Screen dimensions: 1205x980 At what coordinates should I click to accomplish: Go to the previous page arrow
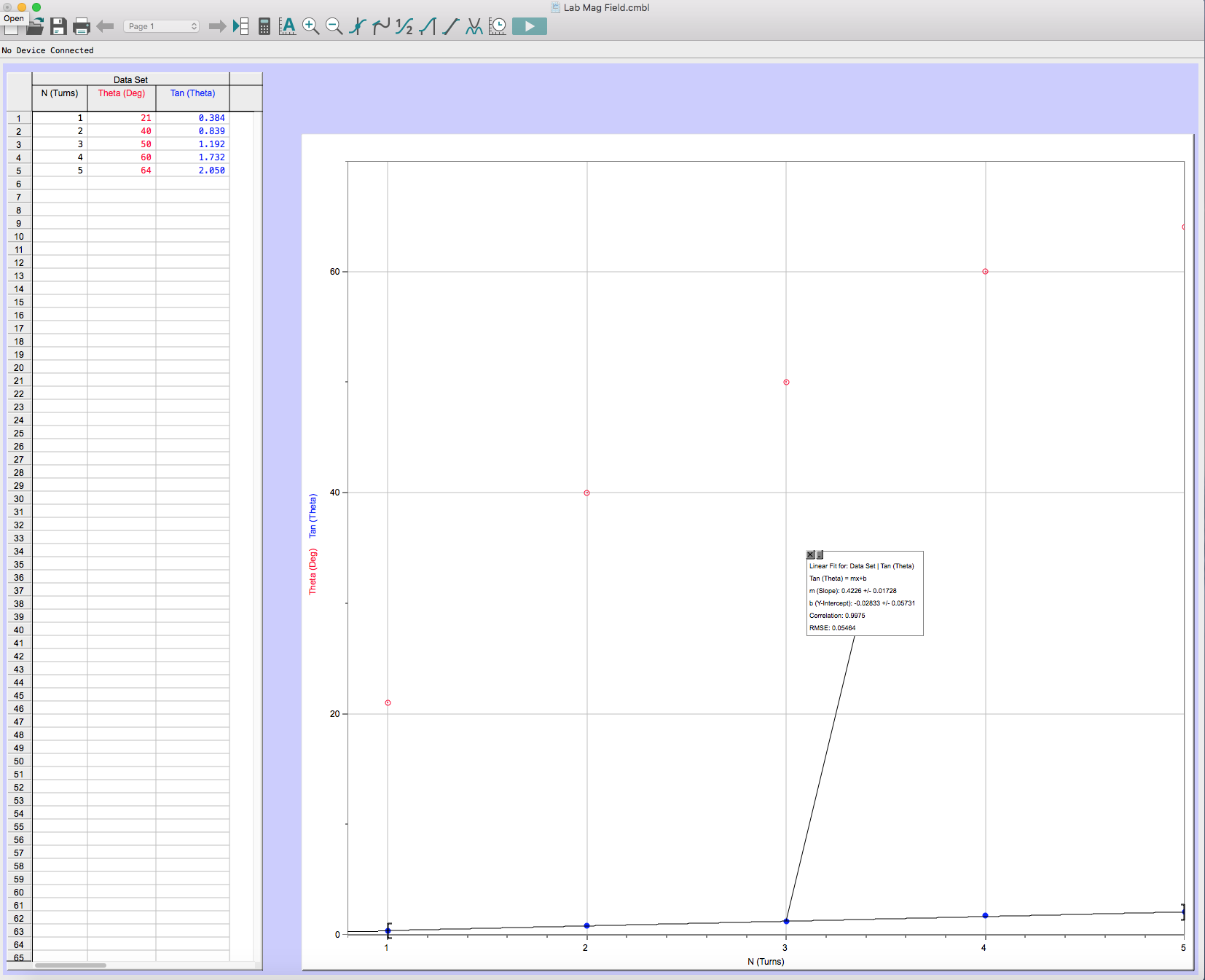[x=105, y=27]
